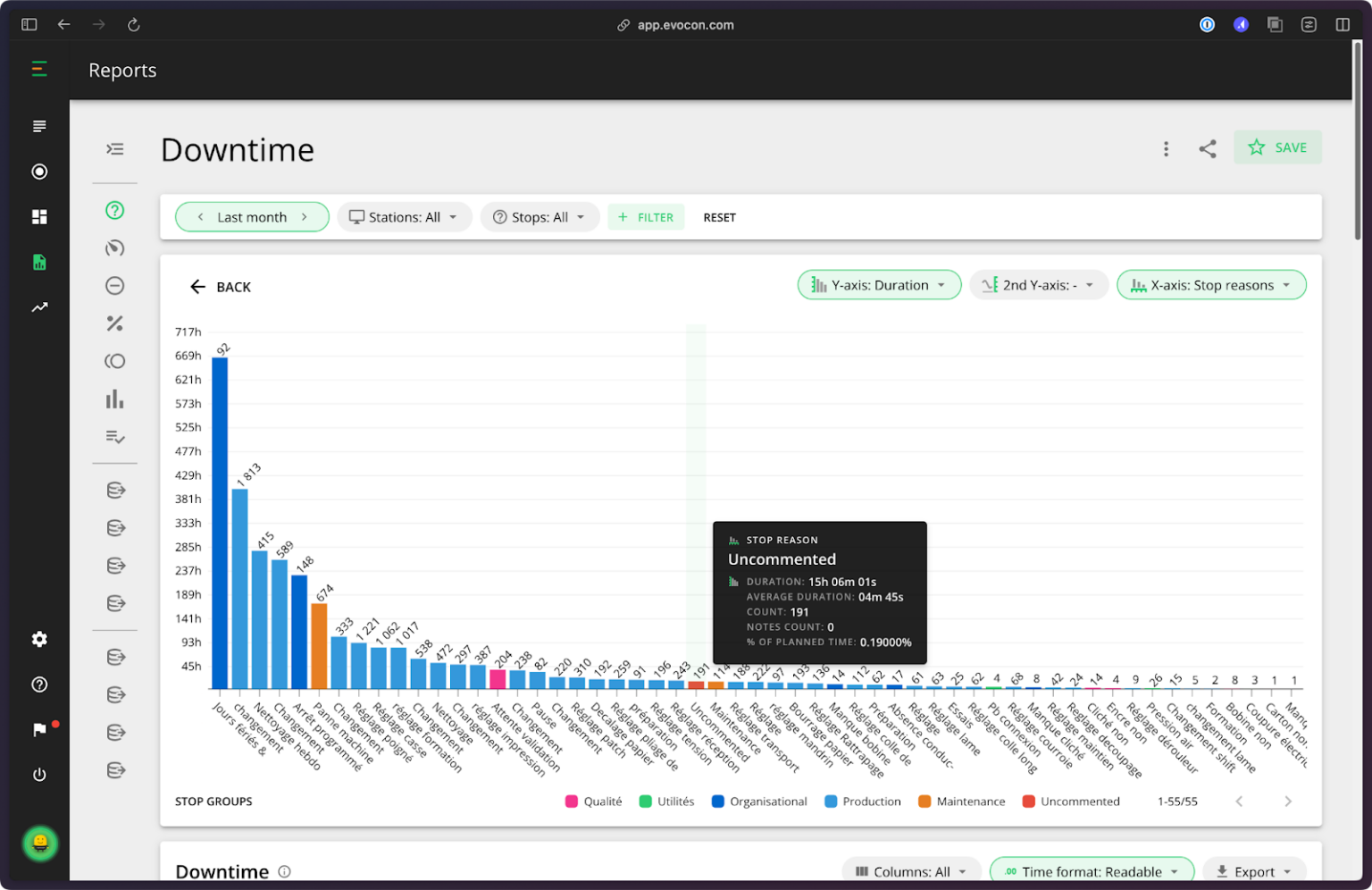Image resolution: width=1372 pixels, height=890 pixels.
Task: Open the percent report icon
Action: tap(115, 323)
